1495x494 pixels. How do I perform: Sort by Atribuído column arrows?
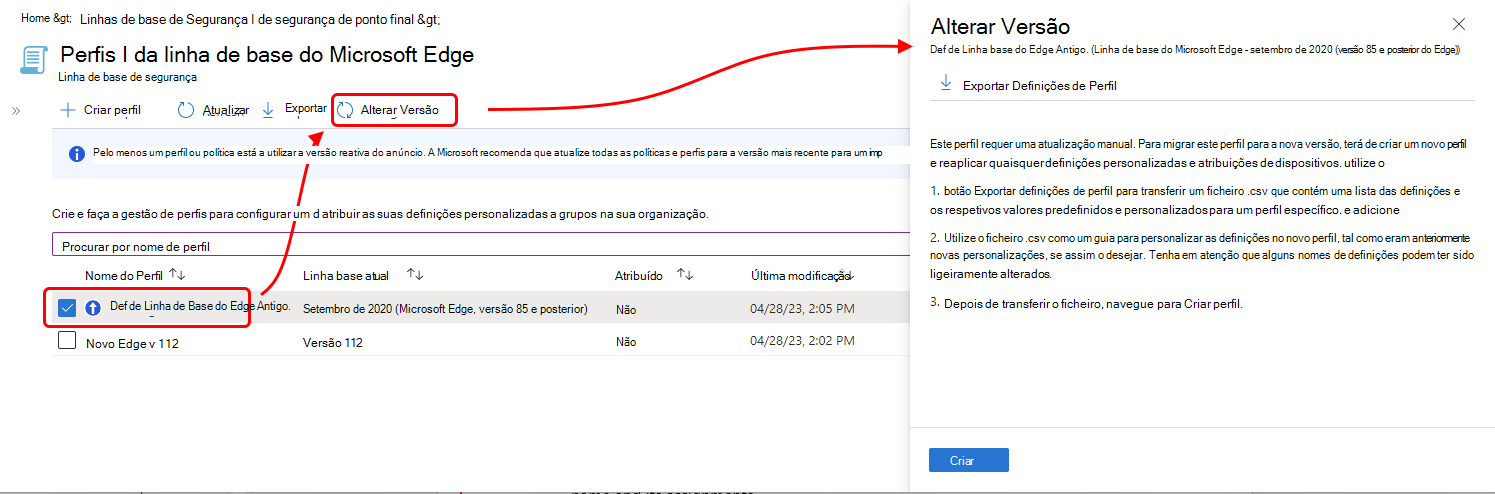(686, 274)
